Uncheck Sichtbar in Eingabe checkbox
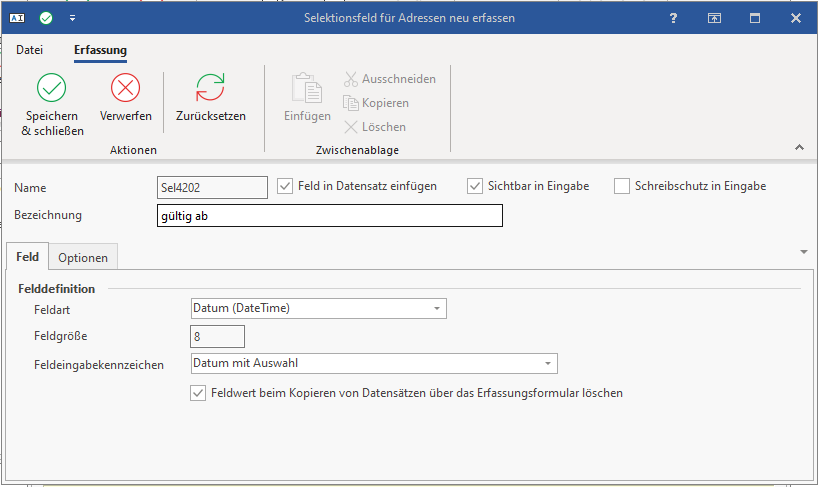819x487 pixels. click(x=475, y=185)
